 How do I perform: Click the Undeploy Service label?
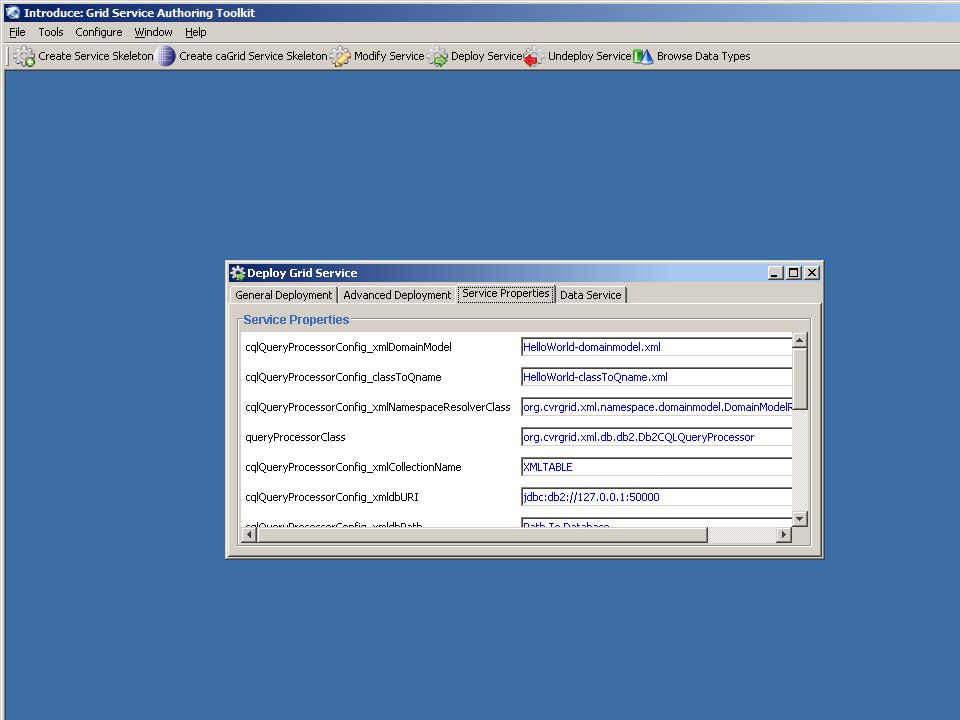[589, 56]
